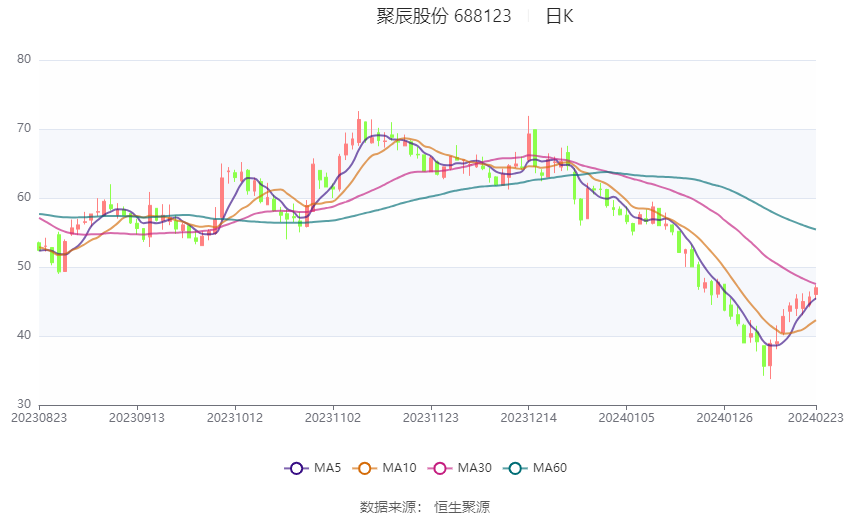The height and width of the screenshot is (517, 850).
Task: Click the y-axis value 30
Action: tap(24, 404)
